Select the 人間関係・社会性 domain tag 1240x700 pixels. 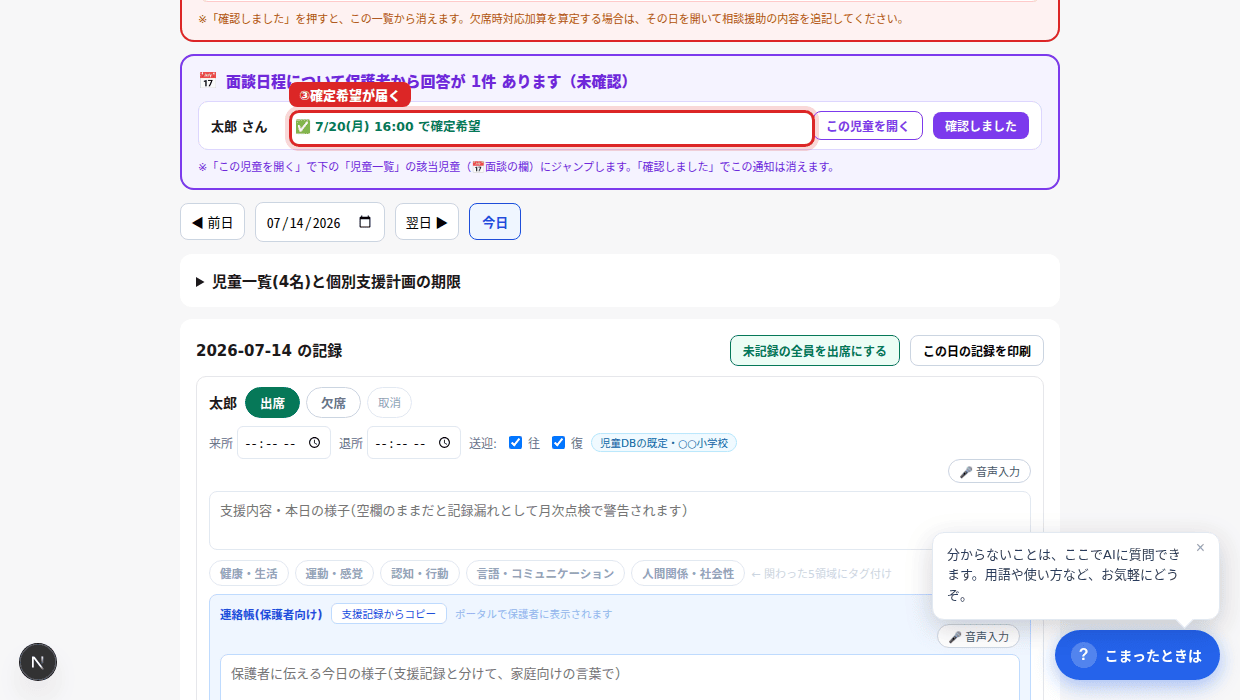[688, 573]
